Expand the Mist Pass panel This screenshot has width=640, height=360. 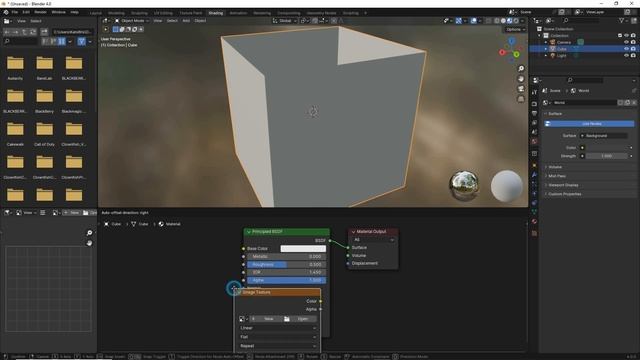[x=557, y=176]
